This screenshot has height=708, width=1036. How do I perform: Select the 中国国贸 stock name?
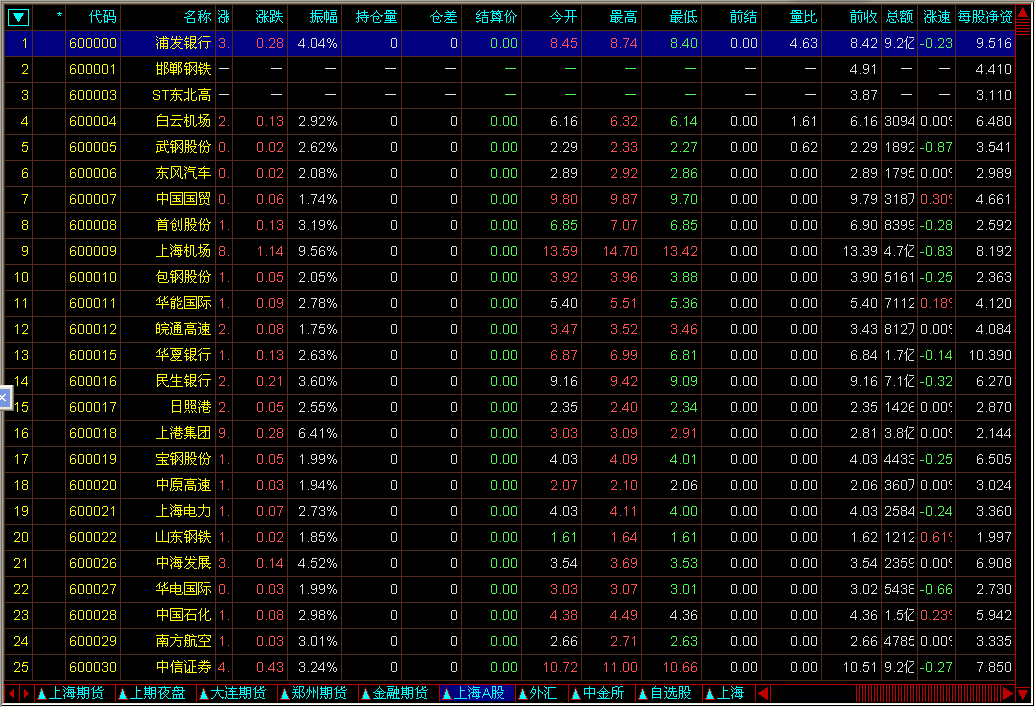183,199
